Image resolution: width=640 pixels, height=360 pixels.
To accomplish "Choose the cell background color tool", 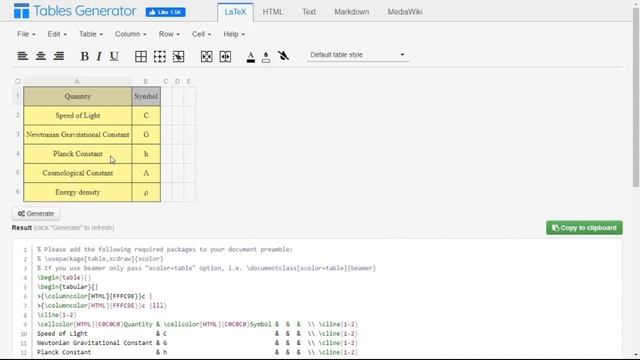I will coord(266,57).
